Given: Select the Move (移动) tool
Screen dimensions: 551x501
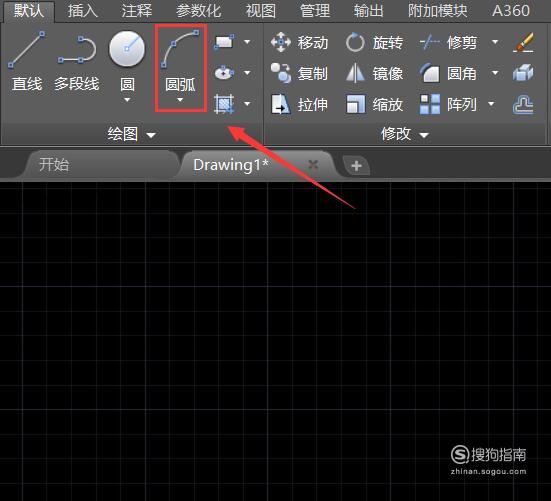Looking at the screenshot, I should (x=299, y=43).
